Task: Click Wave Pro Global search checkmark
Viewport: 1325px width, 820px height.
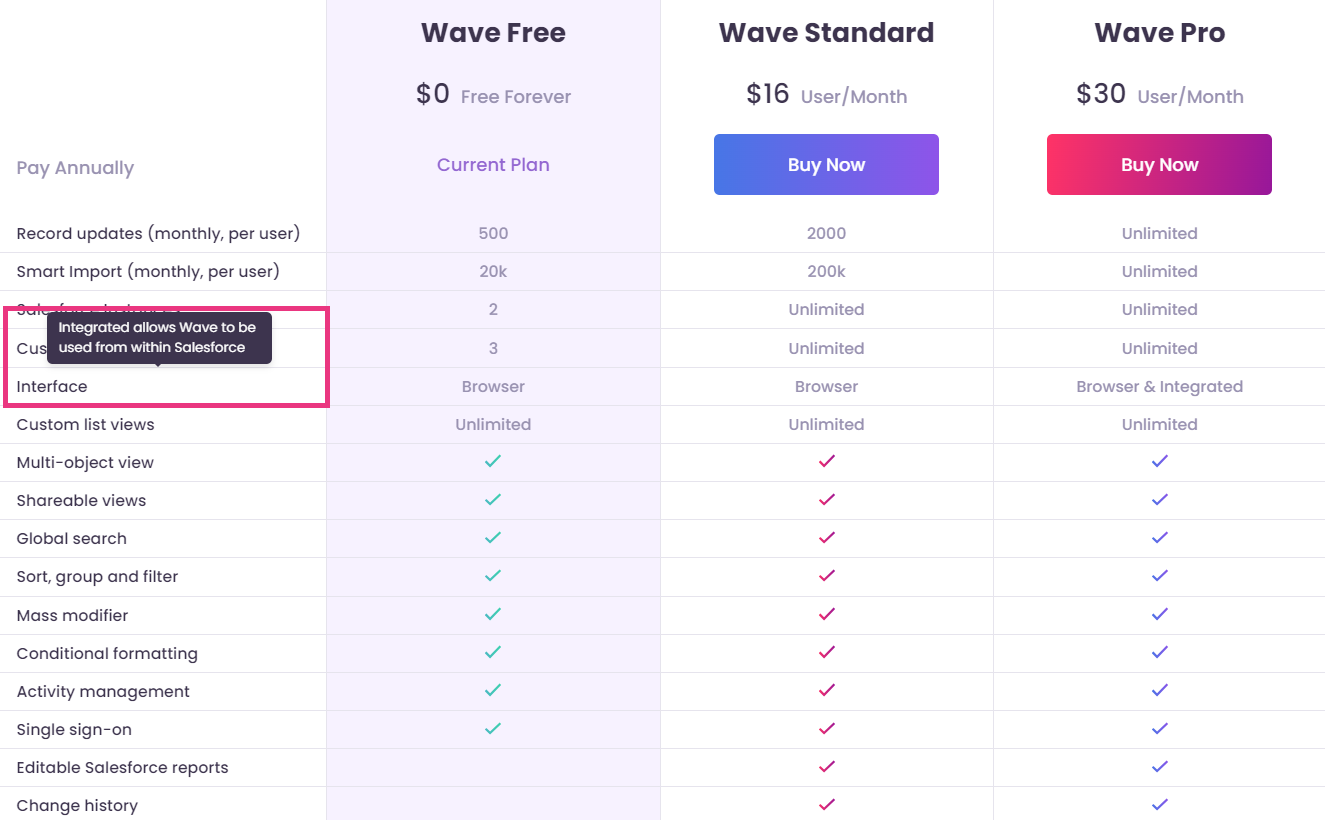Action: (1159, 537)
